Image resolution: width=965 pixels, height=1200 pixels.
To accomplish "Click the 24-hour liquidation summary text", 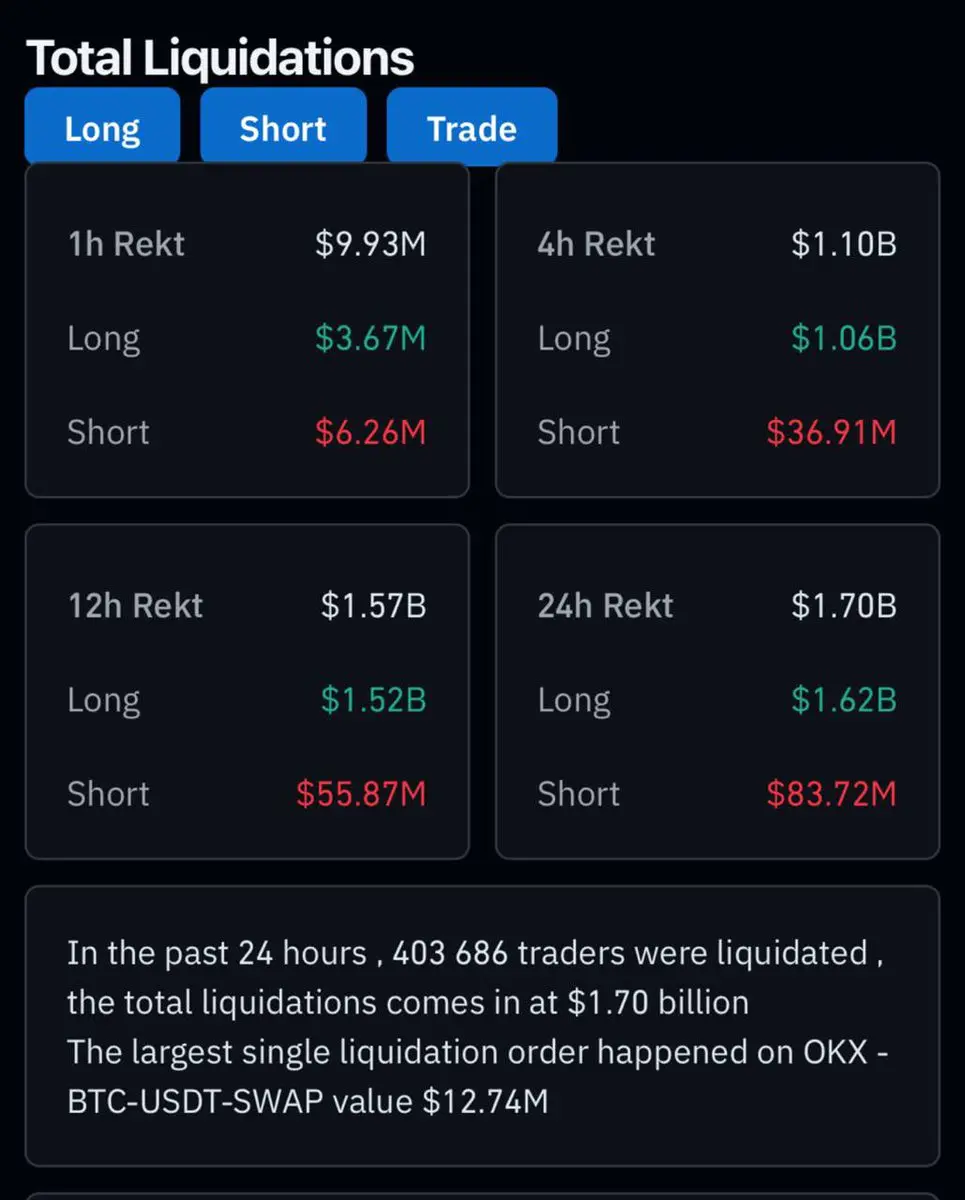I will (x=475, y=1027).
